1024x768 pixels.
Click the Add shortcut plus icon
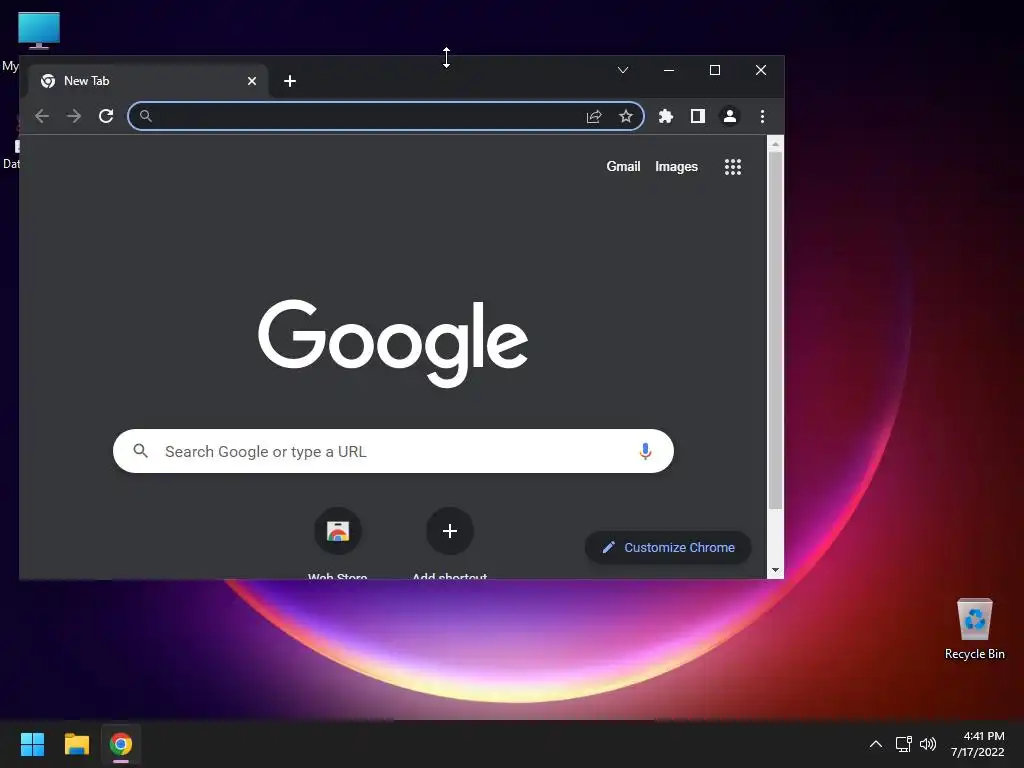point(450,531)
